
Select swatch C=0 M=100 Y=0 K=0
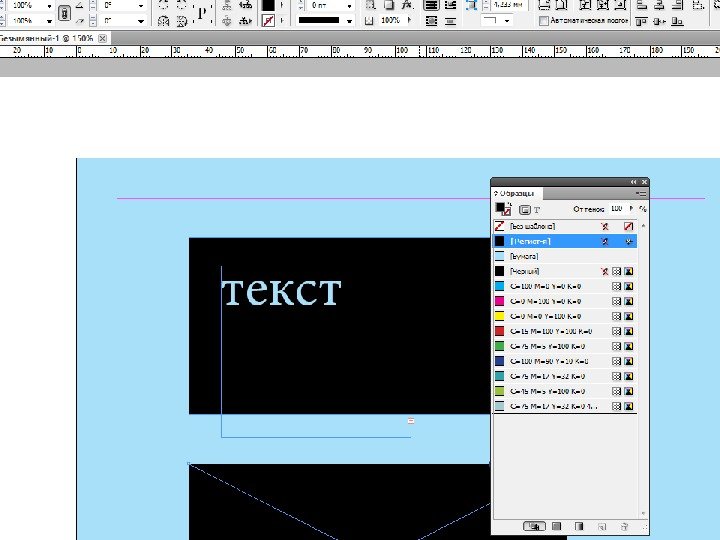pyautogui.click(x=564, y=301)
